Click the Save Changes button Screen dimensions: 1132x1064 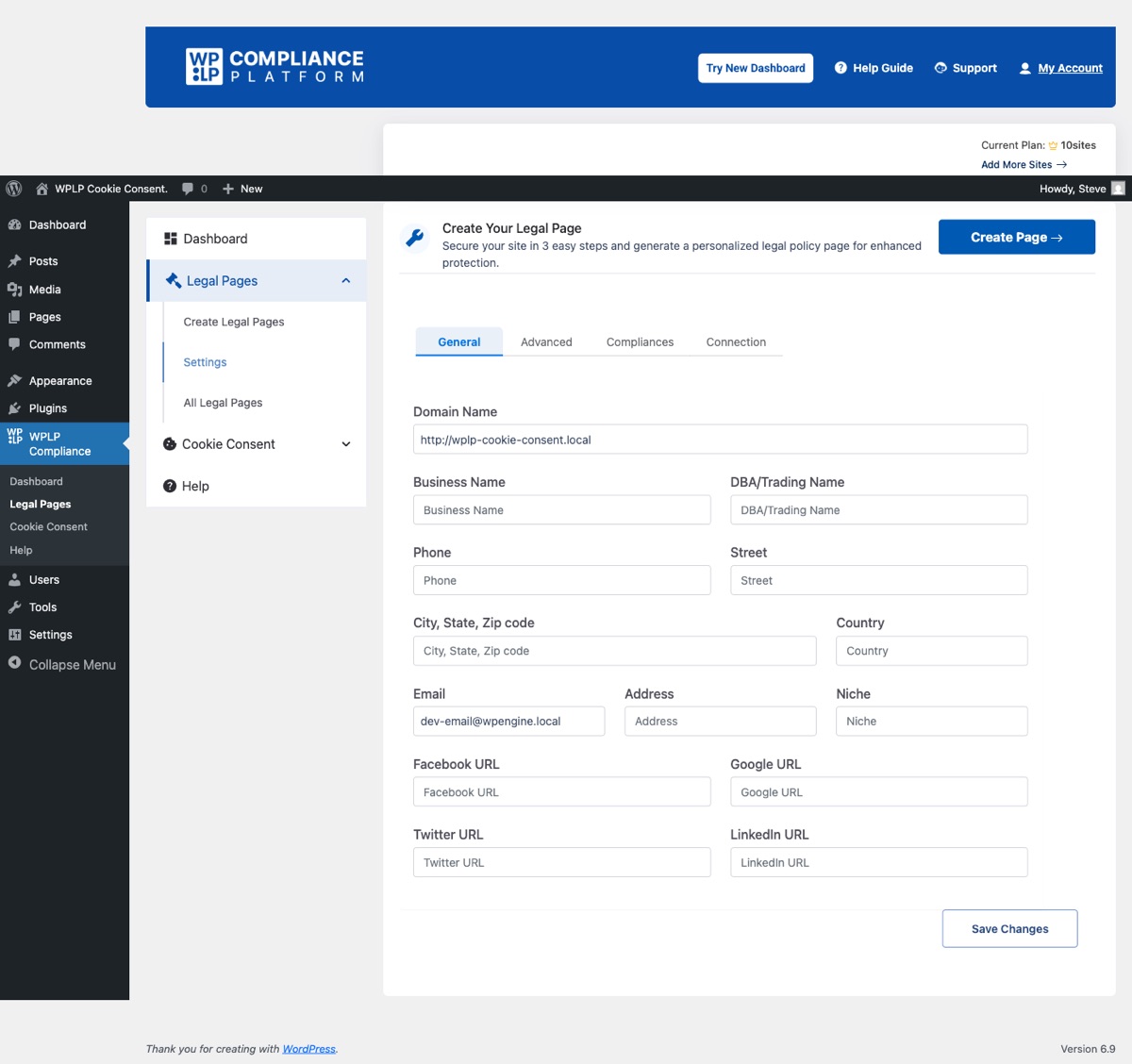click(x=1009, y=929)
